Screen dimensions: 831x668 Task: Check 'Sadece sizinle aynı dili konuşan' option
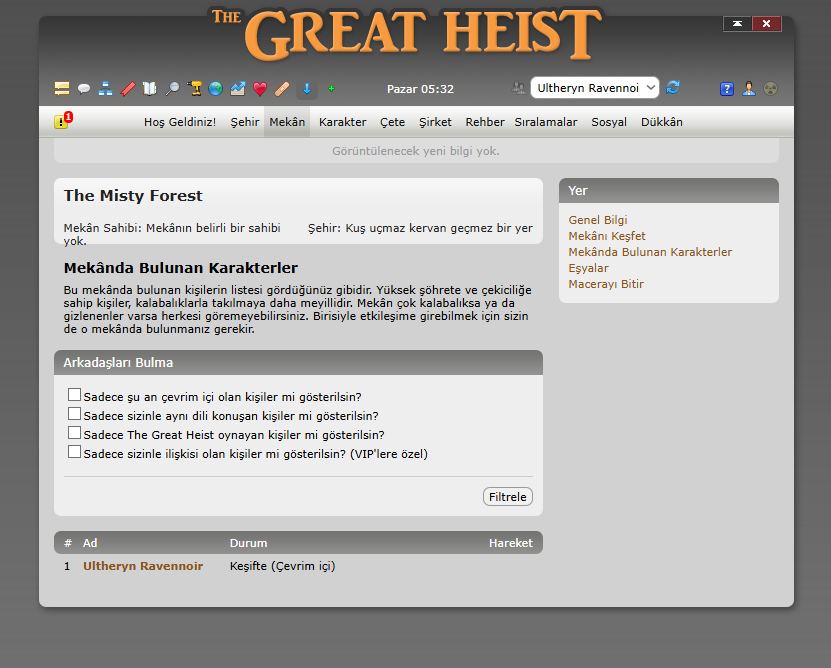[74, 414]
